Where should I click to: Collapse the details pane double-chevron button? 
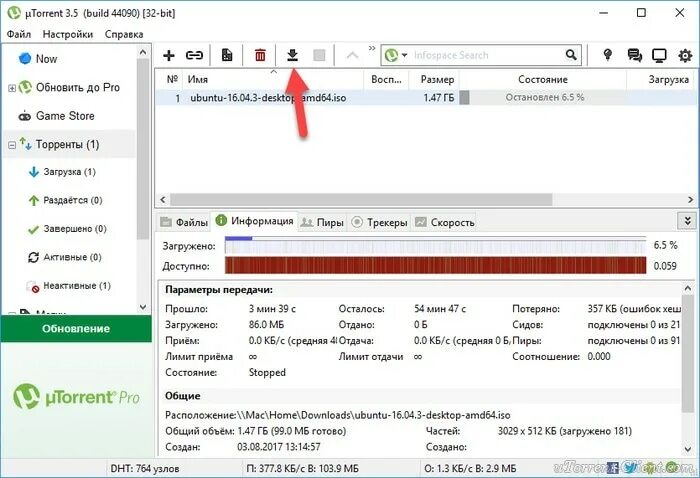click(687, 221)
